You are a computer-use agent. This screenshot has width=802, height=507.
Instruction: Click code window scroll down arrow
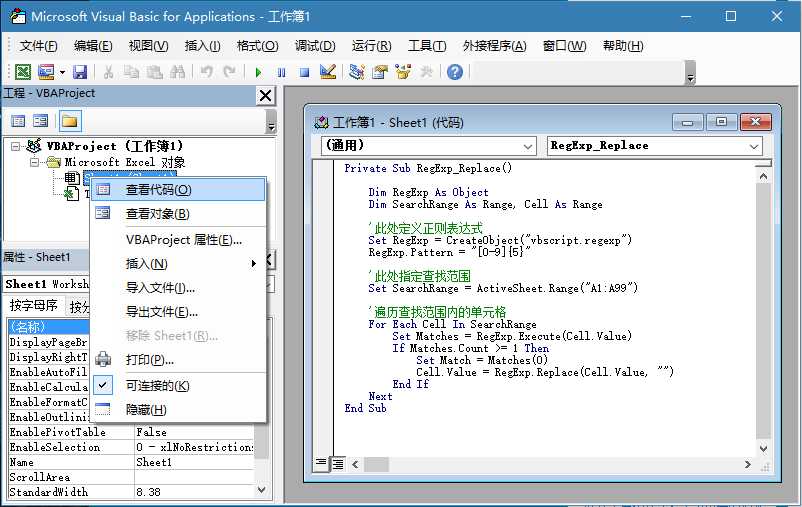pyautogui.click(x=763, y=449)
